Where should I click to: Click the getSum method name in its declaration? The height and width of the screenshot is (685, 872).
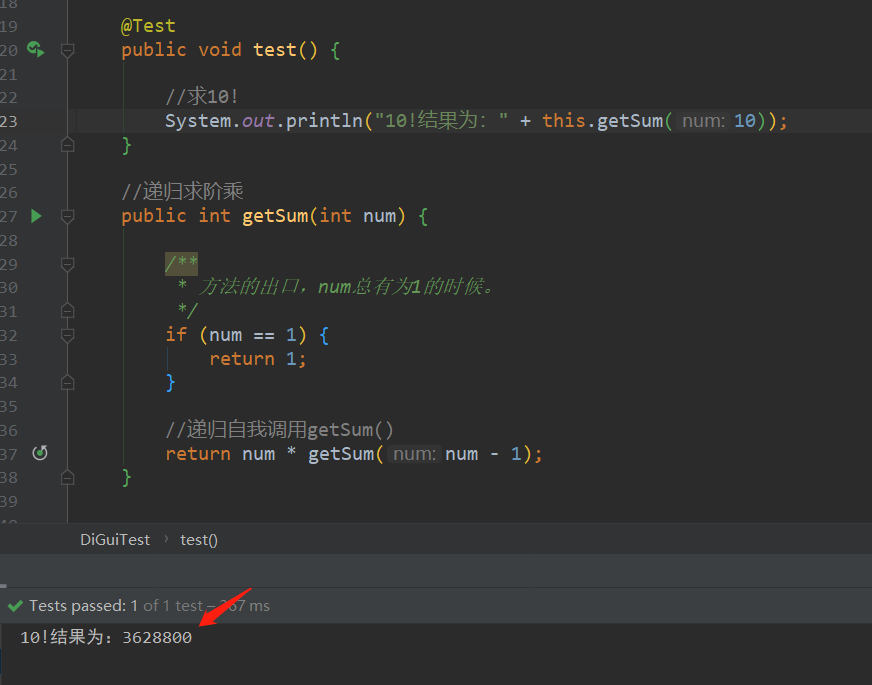(275, 216)
